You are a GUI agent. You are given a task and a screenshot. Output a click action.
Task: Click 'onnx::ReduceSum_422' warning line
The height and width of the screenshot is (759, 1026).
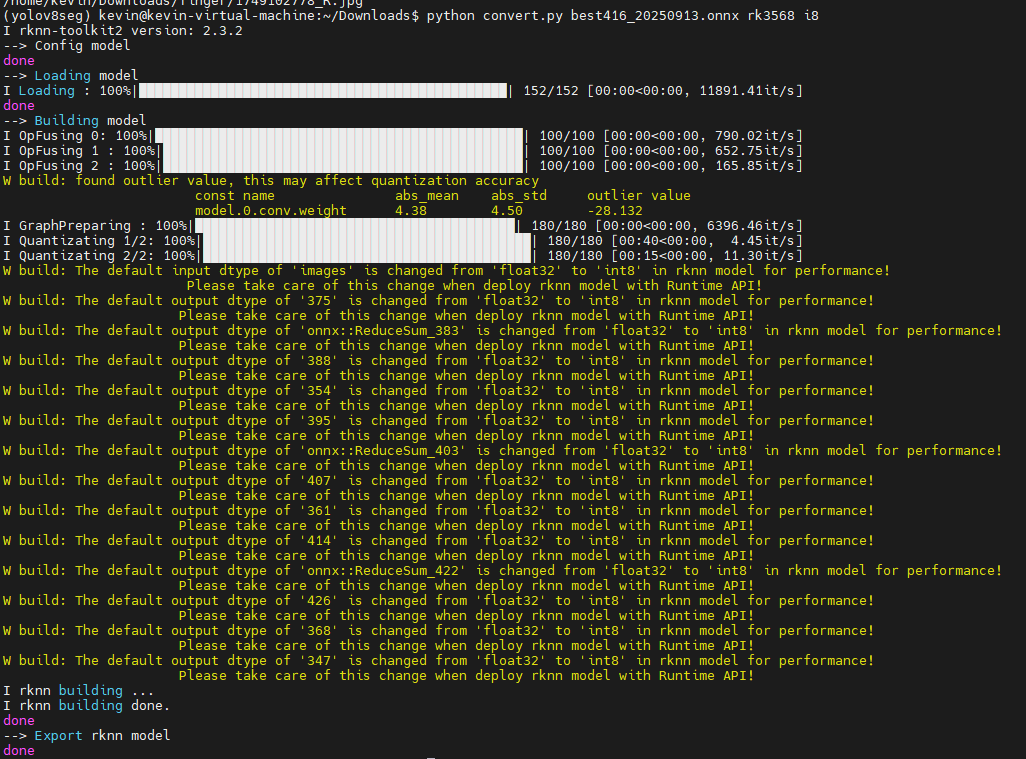point(503,571)
